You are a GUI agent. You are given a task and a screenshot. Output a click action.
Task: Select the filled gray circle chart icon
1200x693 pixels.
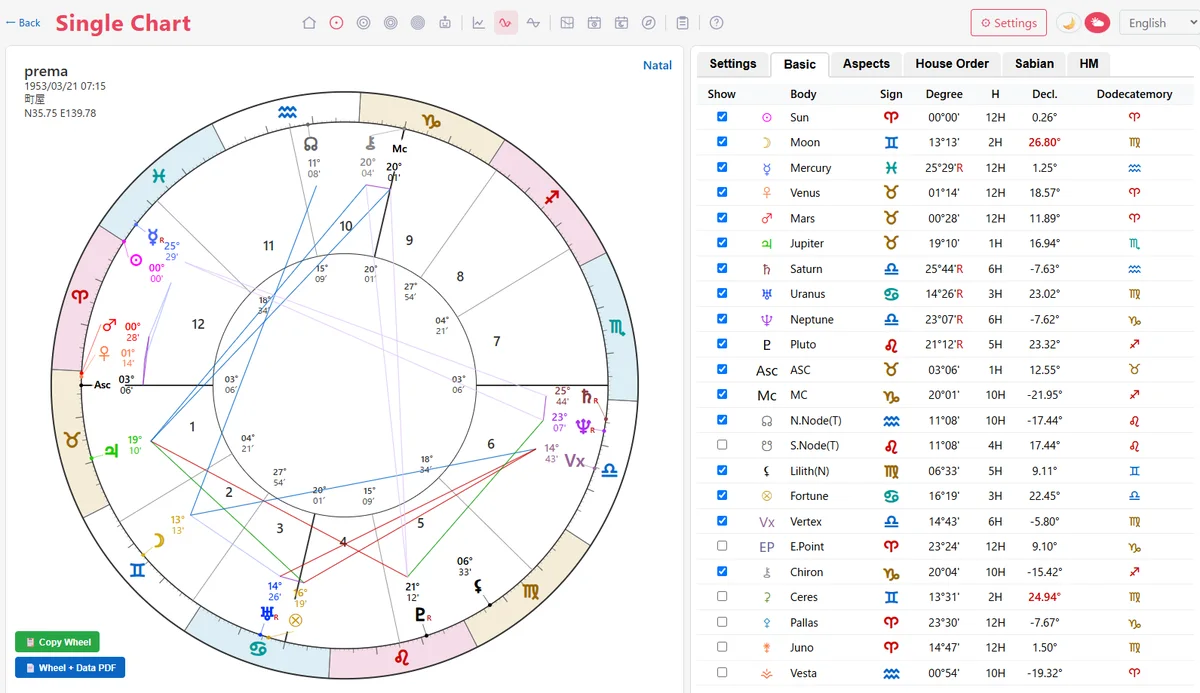(418, 23)
